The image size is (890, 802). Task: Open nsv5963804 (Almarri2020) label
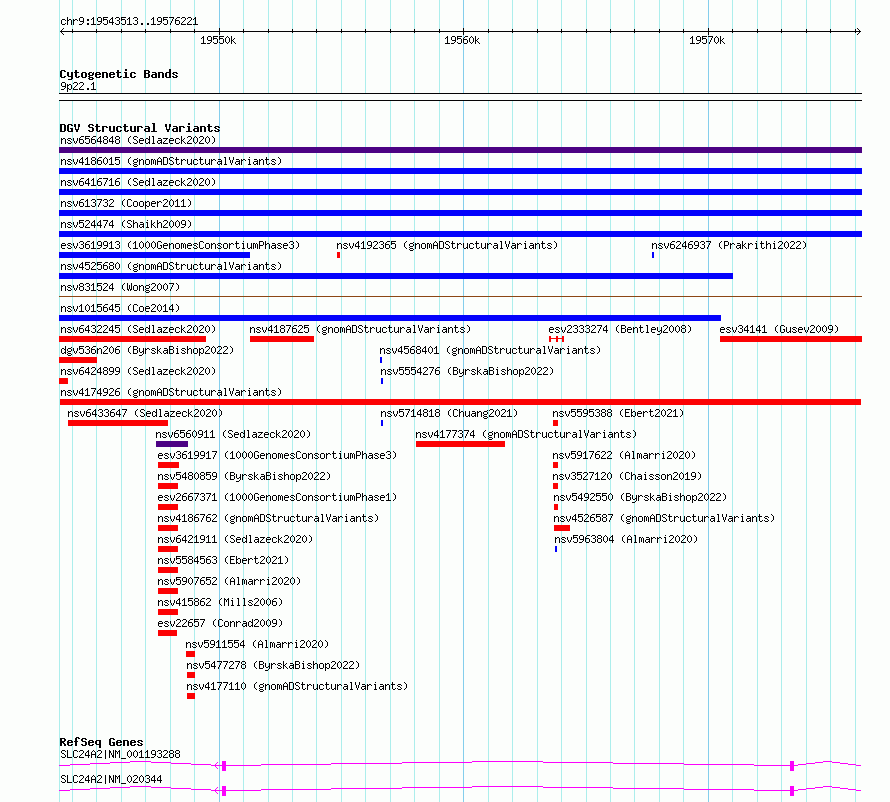pos(626,539)
